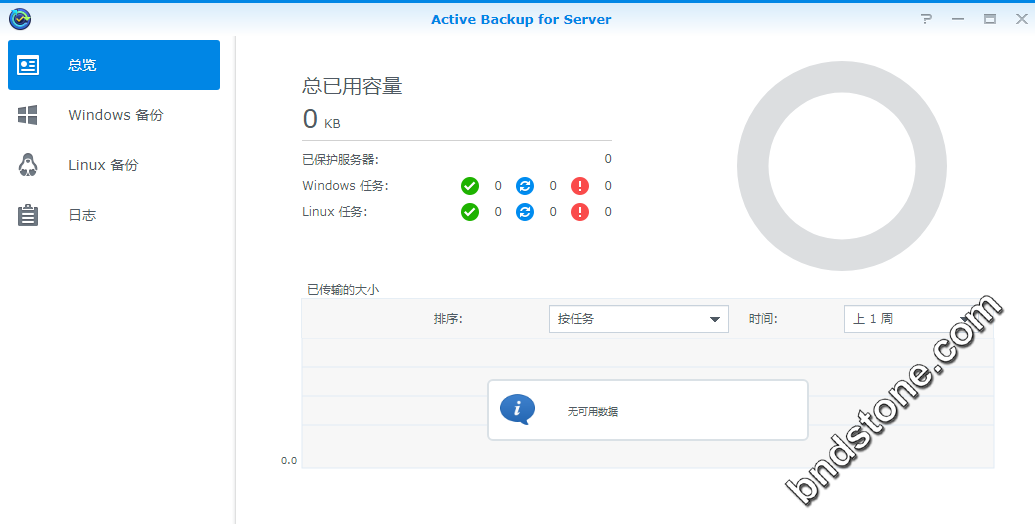Click the Linux 任务 label

pos(335,212)
